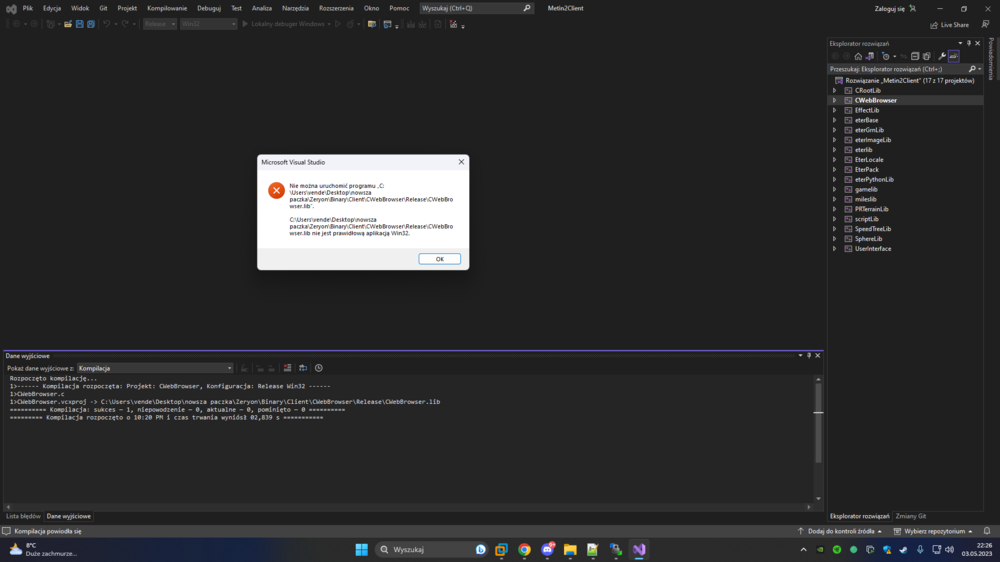This screenshot has width=1000, height=562.
Task: Open the Edycja menu
Action: [x=52, y=8]
